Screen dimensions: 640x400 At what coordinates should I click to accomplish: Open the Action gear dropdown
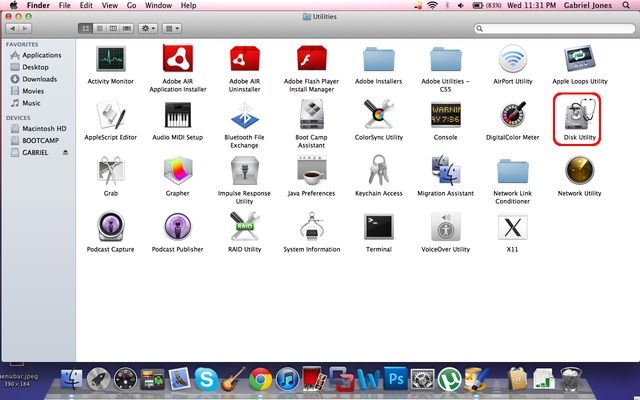pos(148,28)
